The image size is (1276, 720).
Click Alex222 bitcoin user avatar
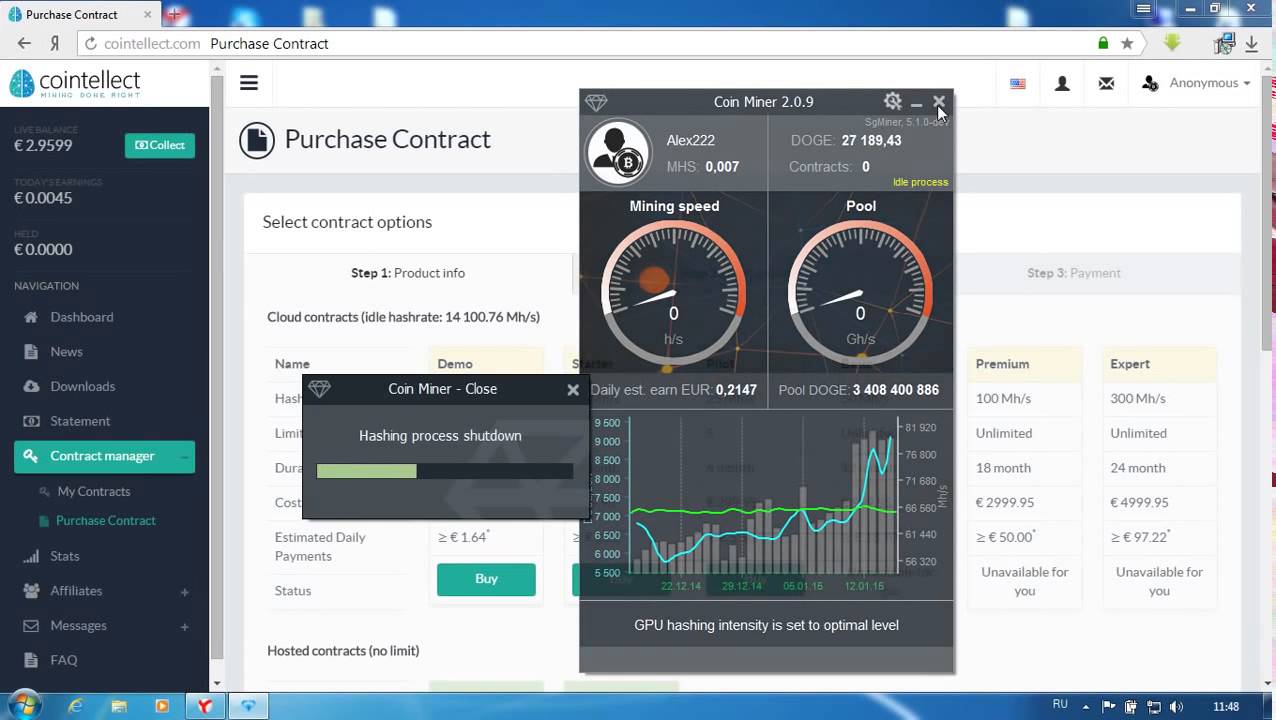tap(618, 153)
